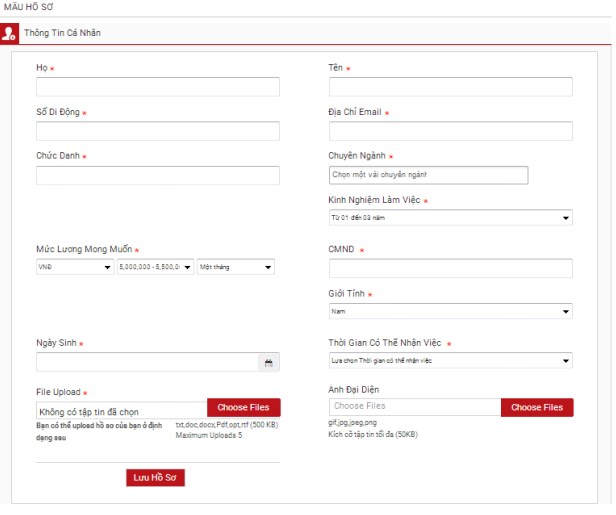Click the Thông Tin Cá Nhân header
Screen dimensions: 616x515
[x=62, y=33]
